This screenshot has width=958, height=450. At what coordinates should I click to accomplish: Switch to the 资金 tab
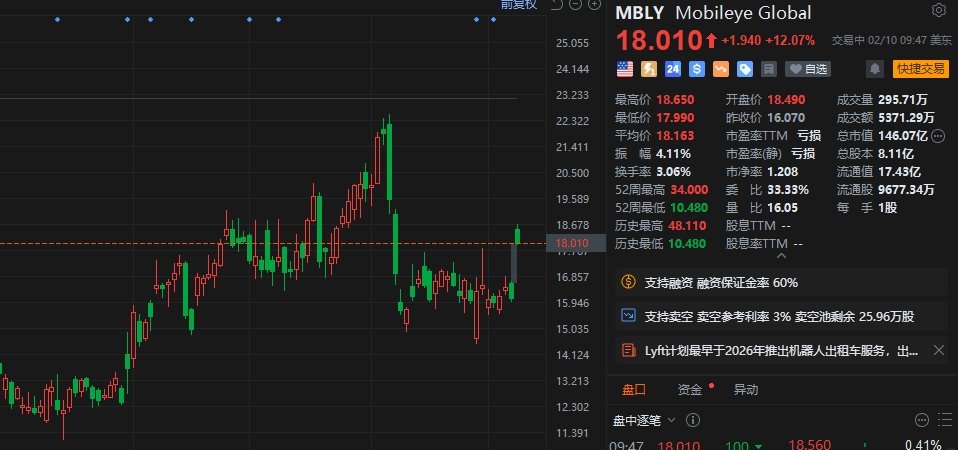tap(689, 390)
